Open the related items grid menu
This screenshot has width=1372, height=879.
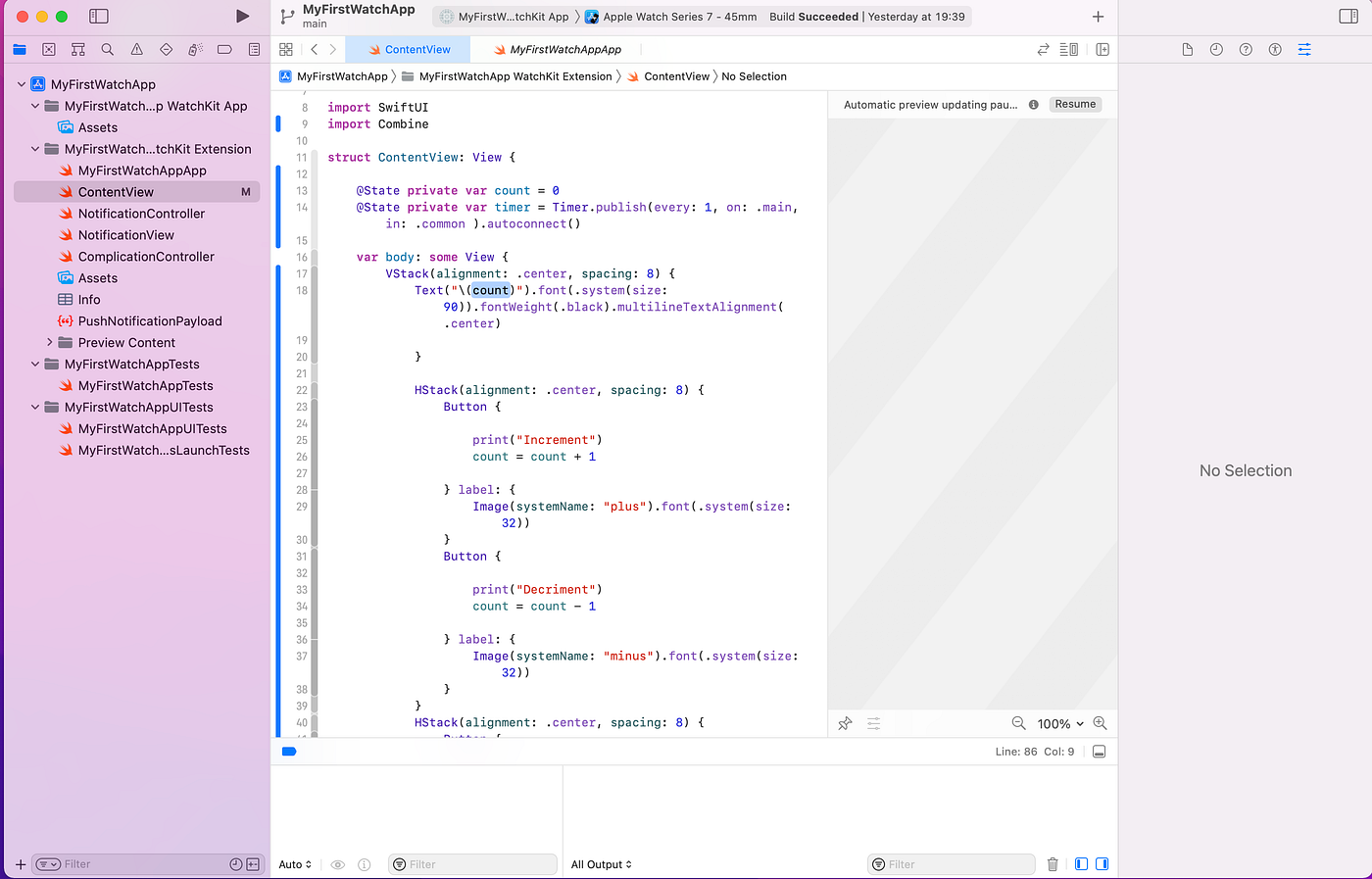point(286,49)
